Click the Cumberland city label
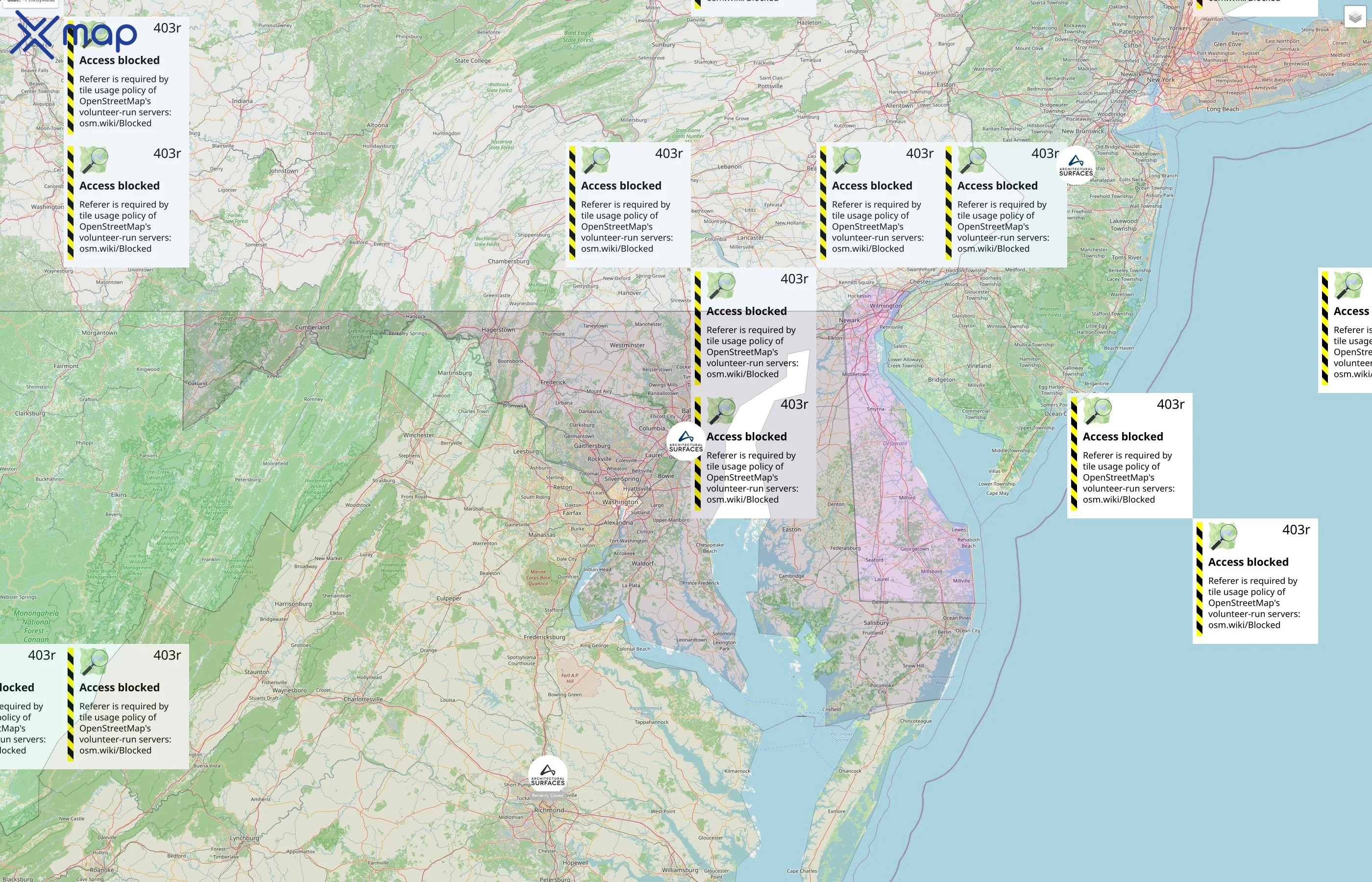Viewport: 1372px width, 882px height. click(312, 328)
